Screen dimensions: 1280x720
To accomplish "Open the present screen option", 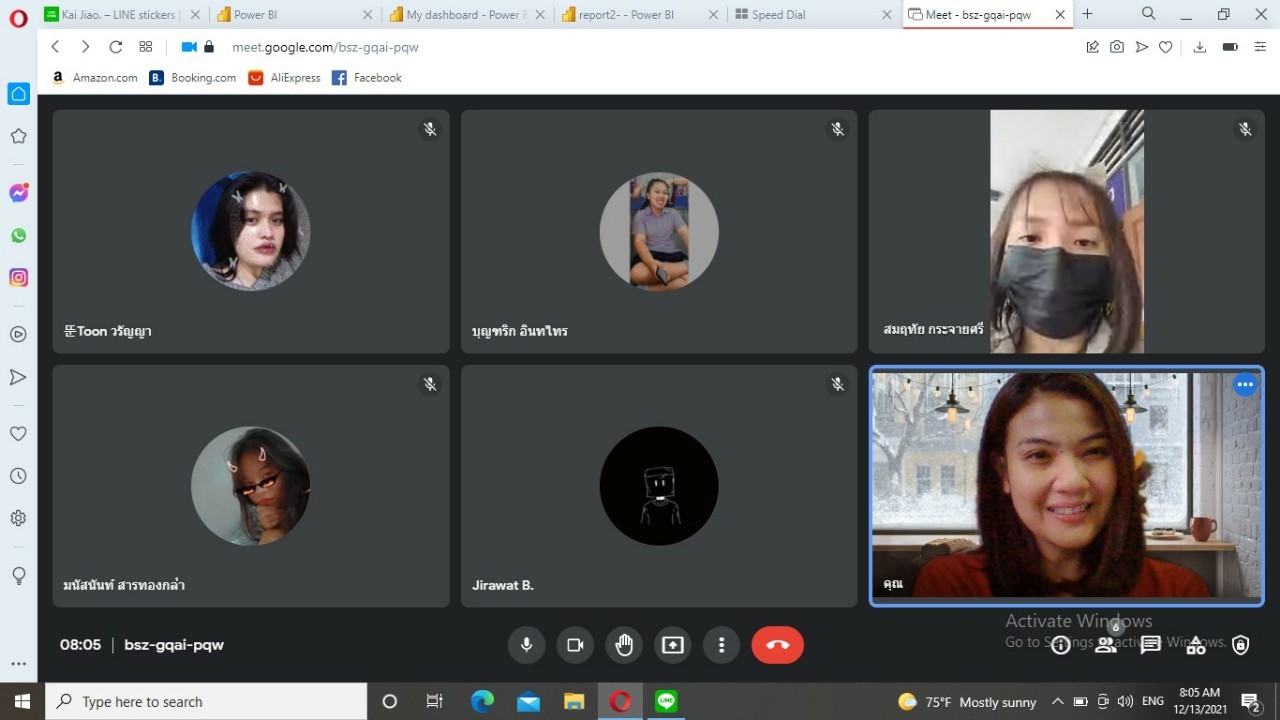I will [x=673, y=645].
